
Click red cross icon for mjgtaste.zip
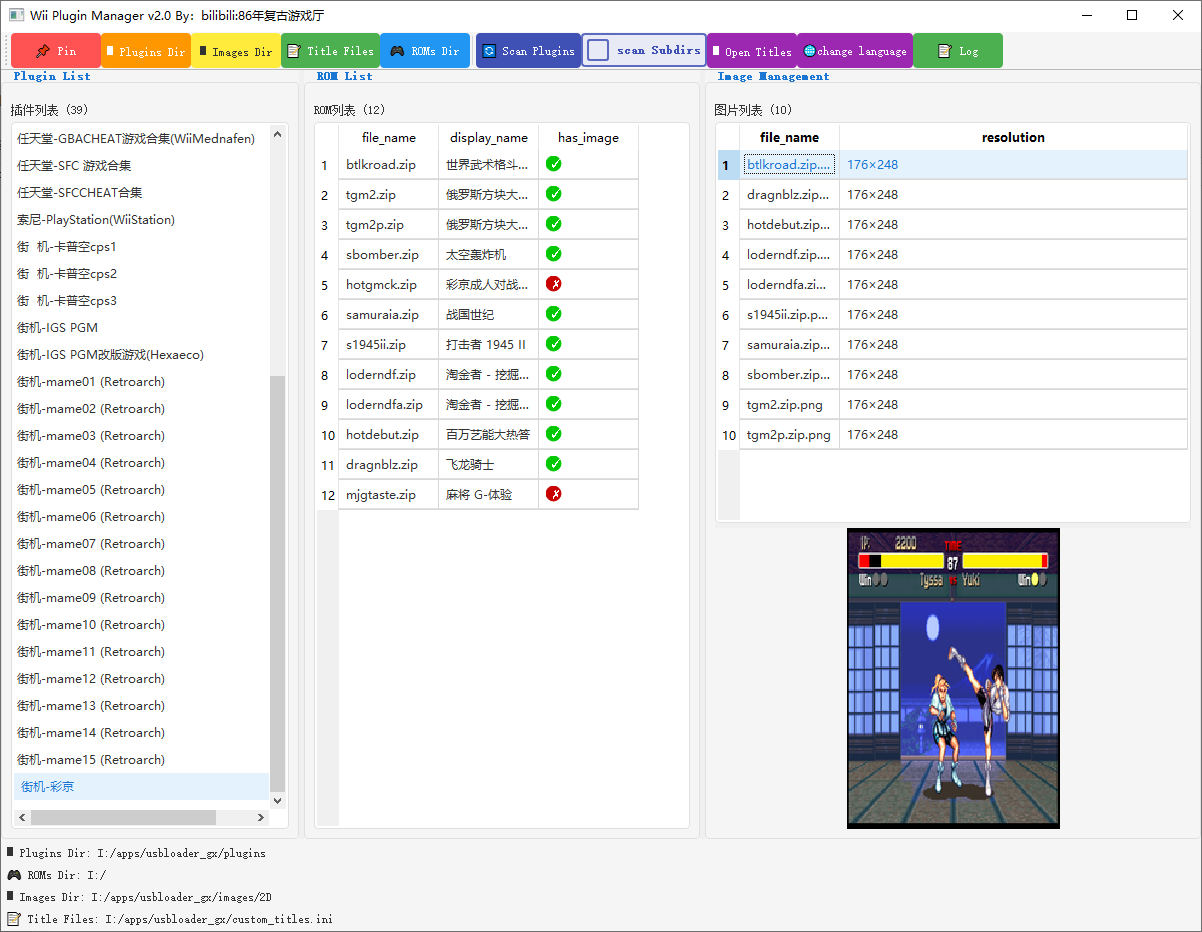click(x=554, y=494)
